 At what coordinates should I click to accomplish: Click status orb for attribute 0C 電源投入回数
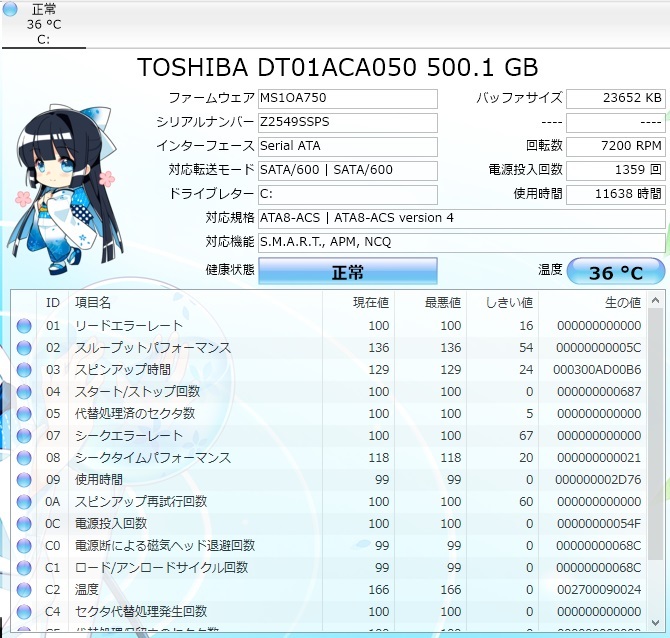(x=24, y=524)
